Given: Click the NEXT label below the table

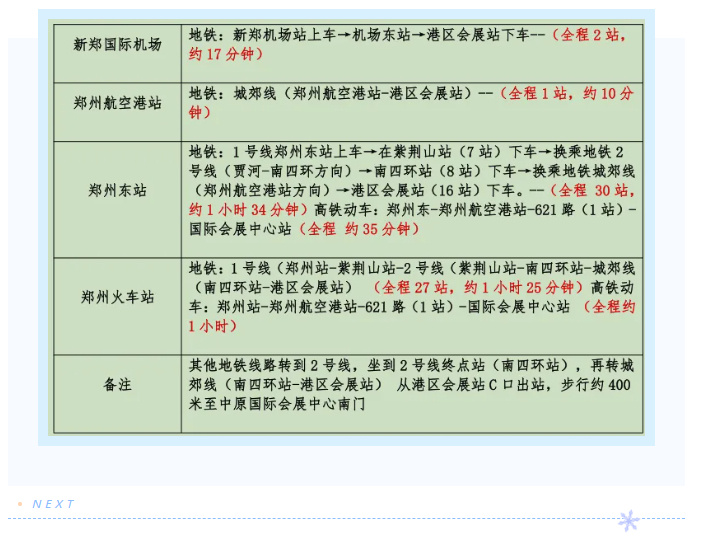Looking at the screenshot, I should coord(53,504).
